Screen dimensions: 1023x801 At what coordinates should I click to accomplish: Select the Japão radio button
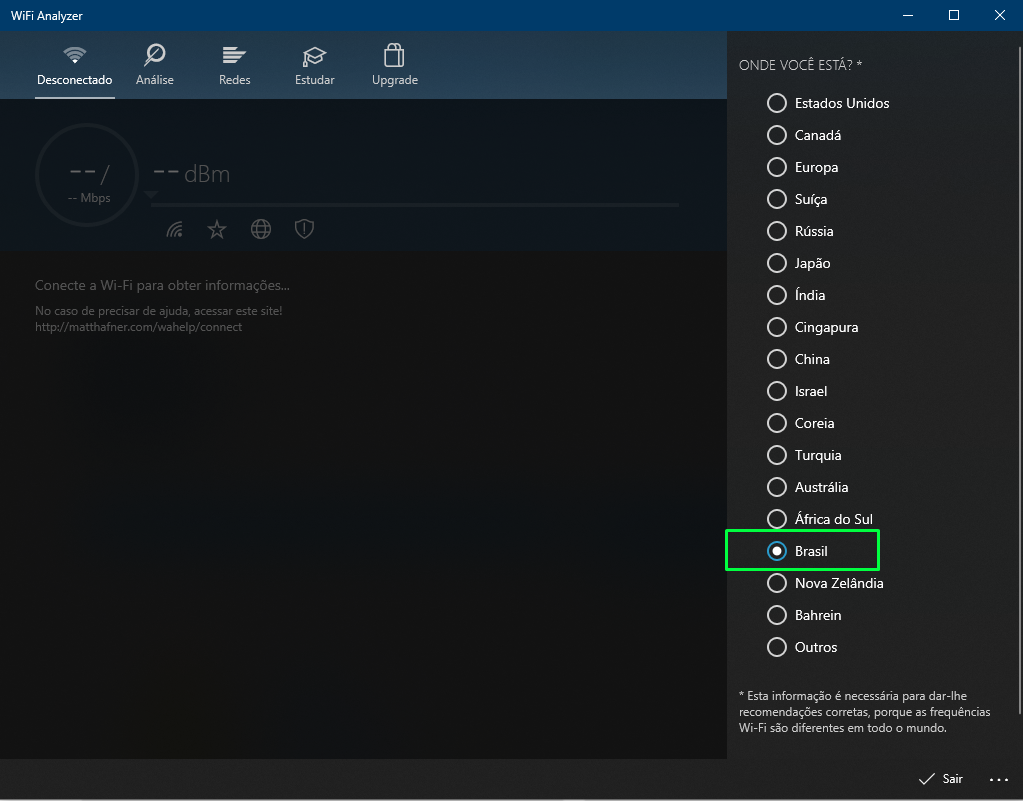(x=777, y=263)
